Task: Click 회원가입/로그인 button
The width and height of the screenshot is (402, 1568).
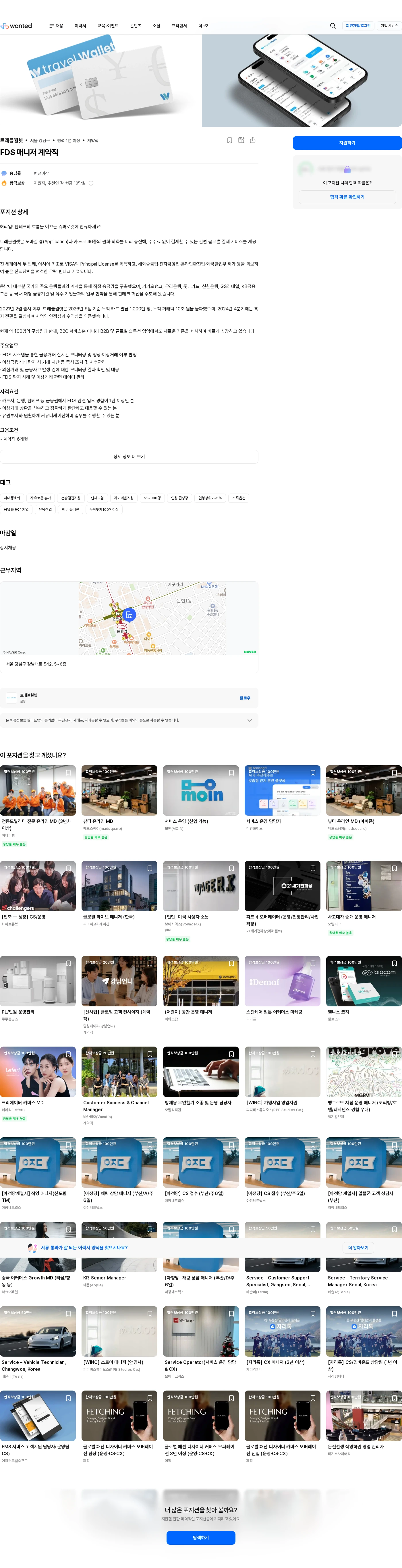Action: pyautogui.click(x=358, y=26)
